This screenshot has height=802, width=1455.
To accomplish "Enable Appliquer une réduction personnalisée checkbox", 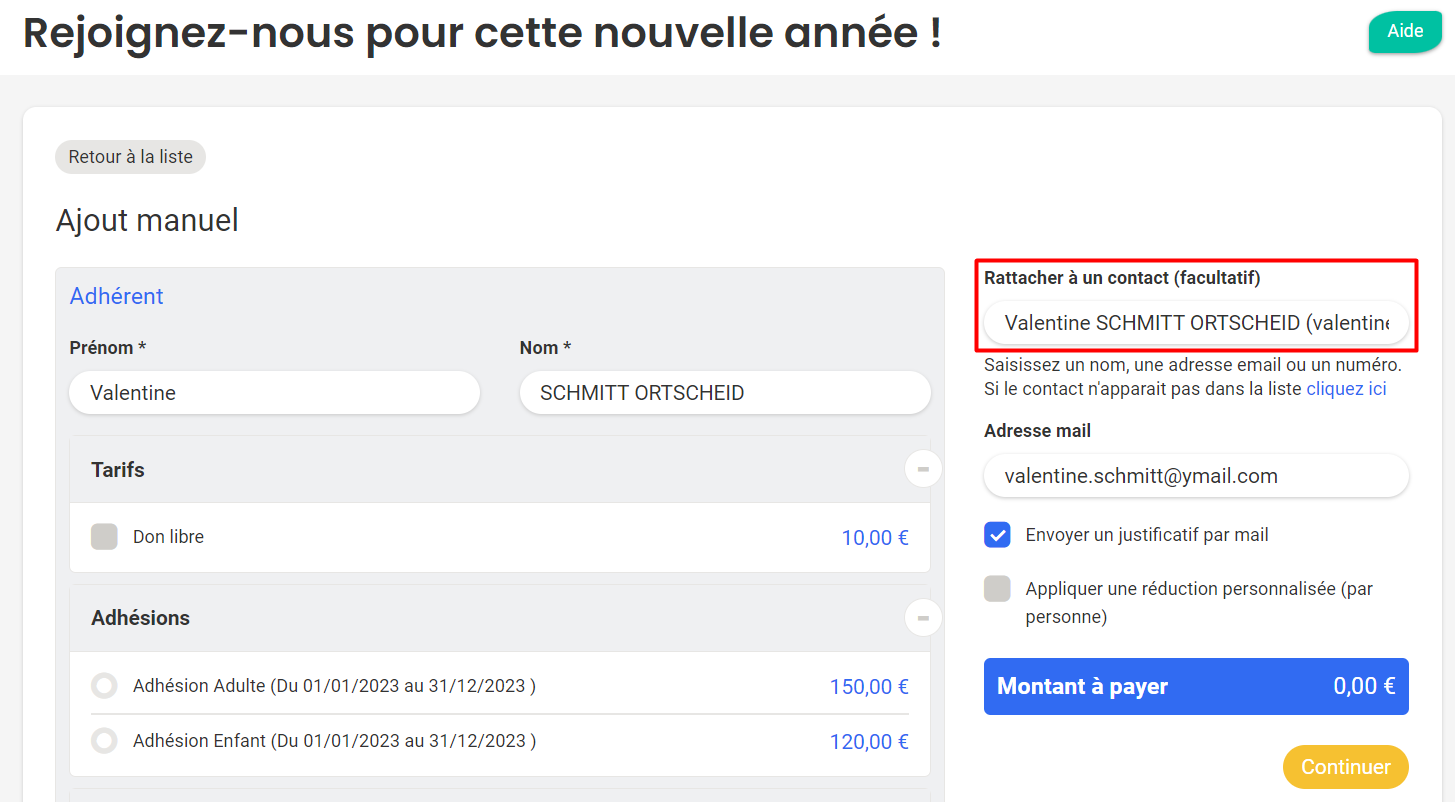I will coord(997,589).
